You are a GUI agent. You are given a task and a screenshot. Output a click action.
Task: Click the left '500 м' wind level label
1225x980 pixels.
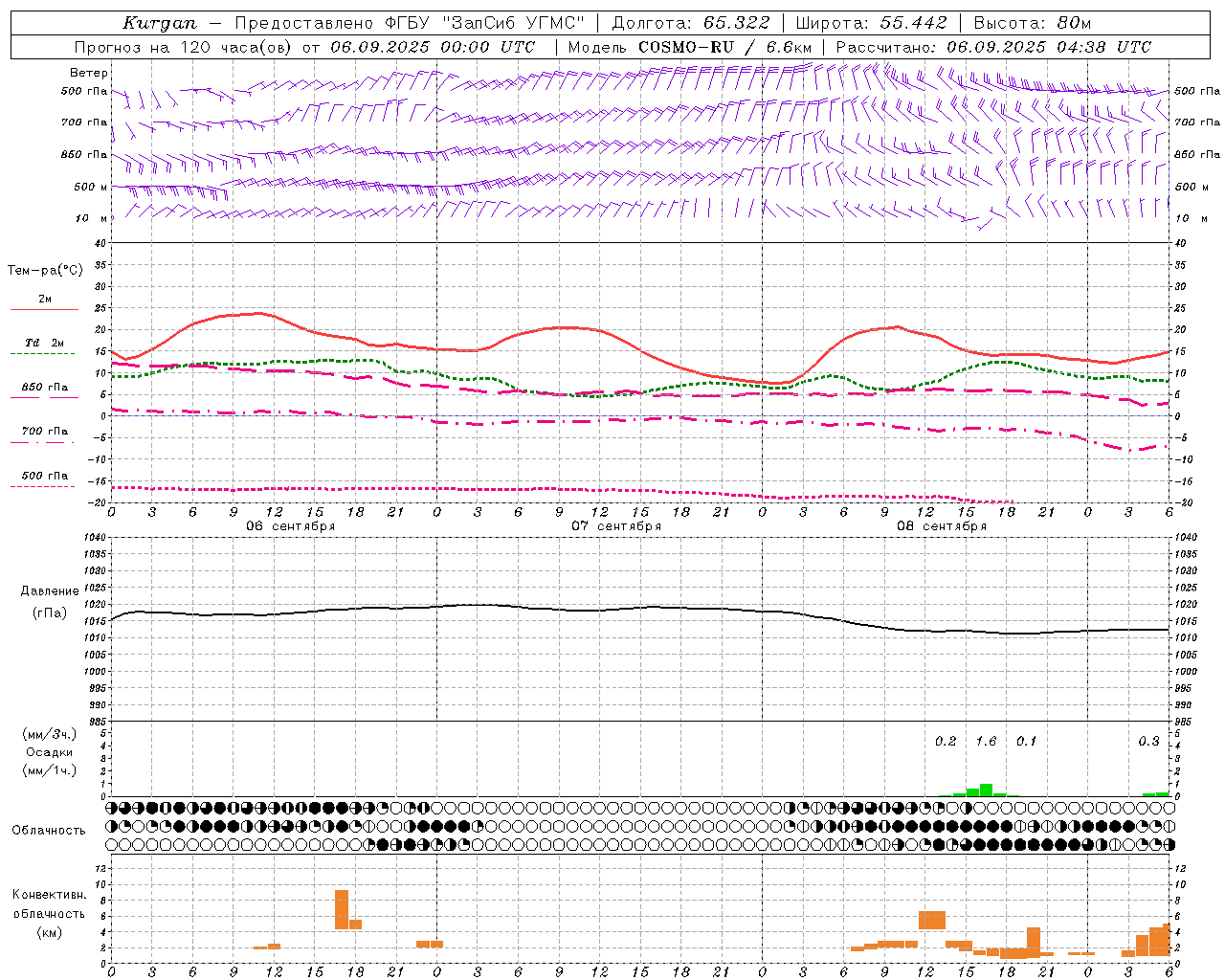(91, 187)
